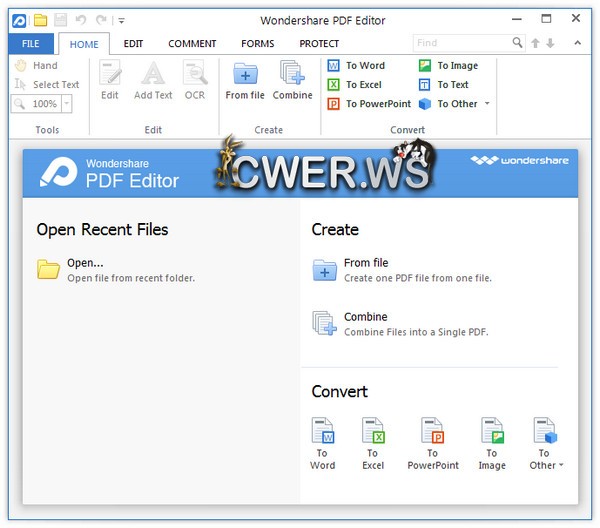Click the large To Image icon below Convert
600x528 pixels.
tap(491, 443)
